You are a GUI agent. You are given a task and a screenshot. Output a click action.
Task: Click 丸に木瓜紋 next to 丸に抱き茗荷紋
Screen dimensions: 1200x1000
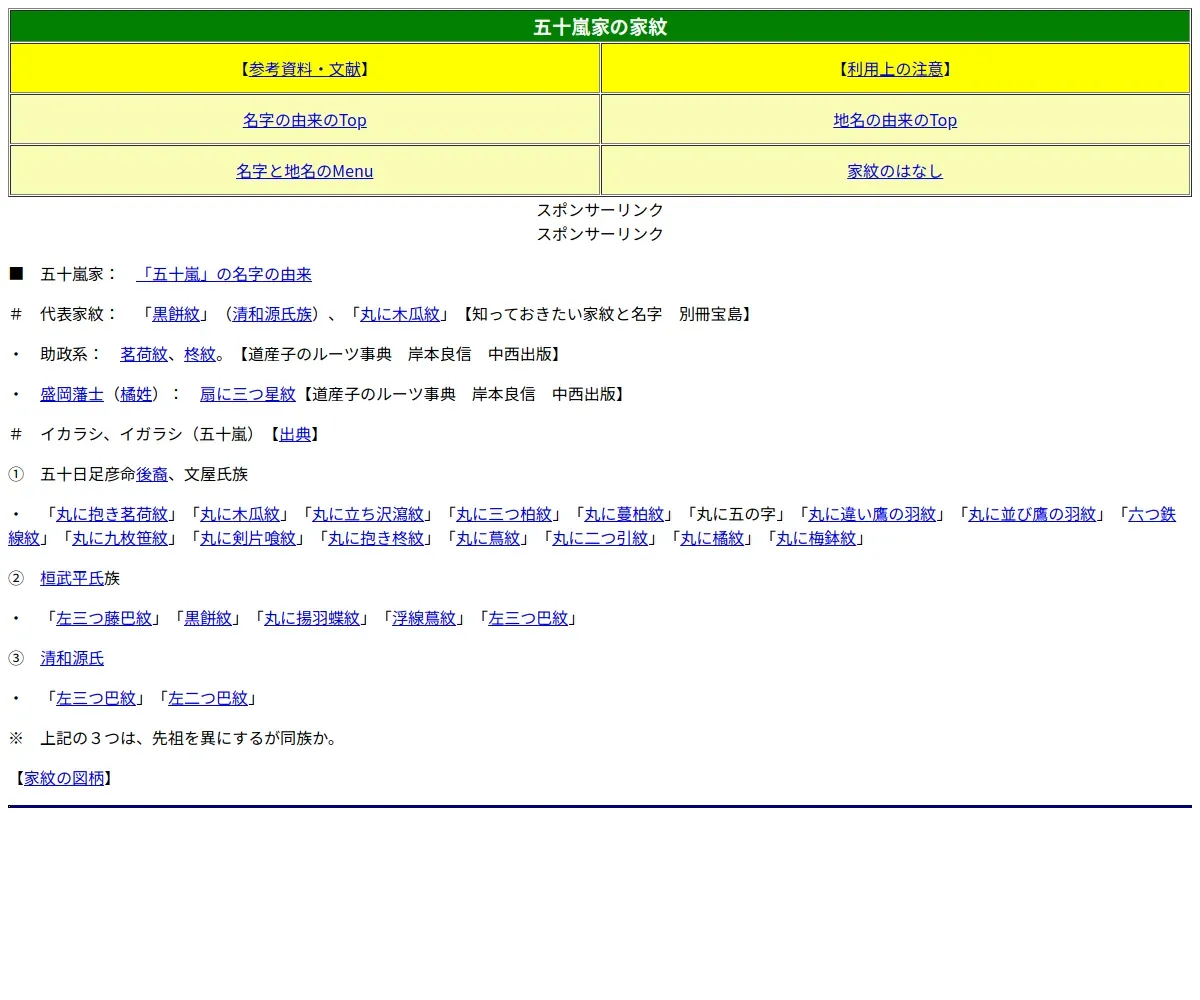pyautogui.click(x=240, y=514)
